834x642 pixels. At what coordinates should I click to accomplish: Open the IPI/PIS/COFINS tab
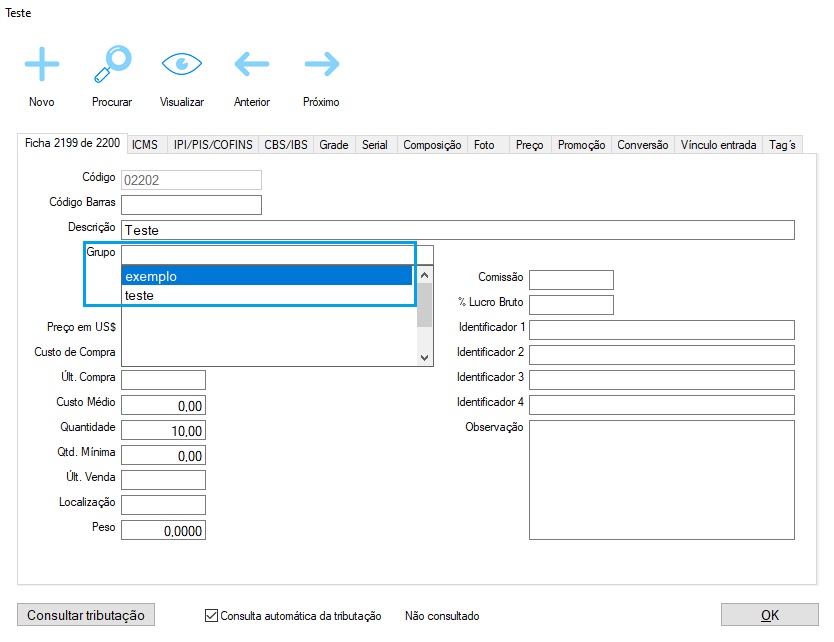(211, 145)
